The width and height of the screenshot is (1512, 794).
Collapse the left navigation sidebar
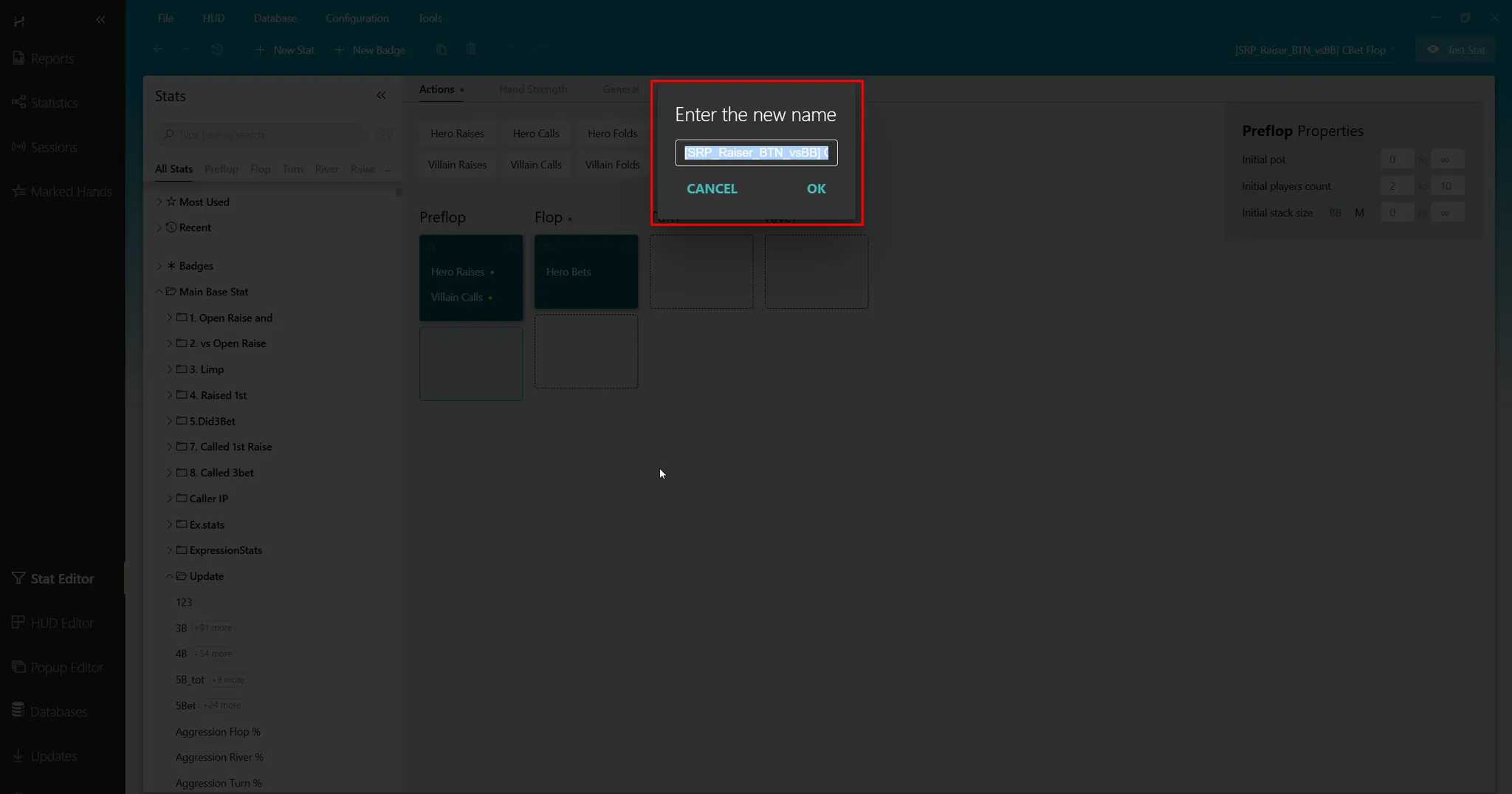pyautogui.click(x=100, y=20)
